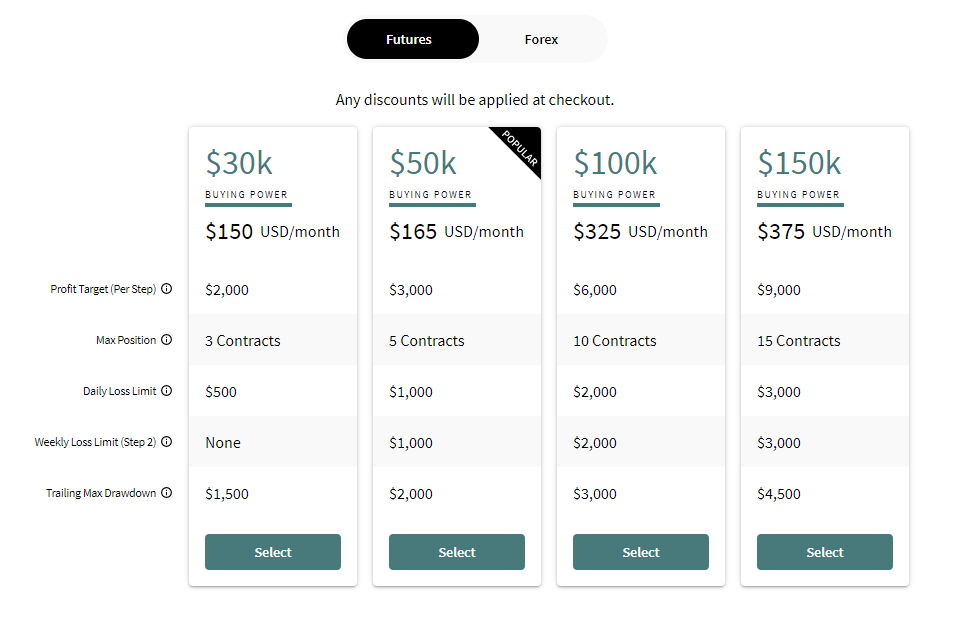Click the Max Position info icon
Screen dimensions: 970x643
(x=167, y=340)
